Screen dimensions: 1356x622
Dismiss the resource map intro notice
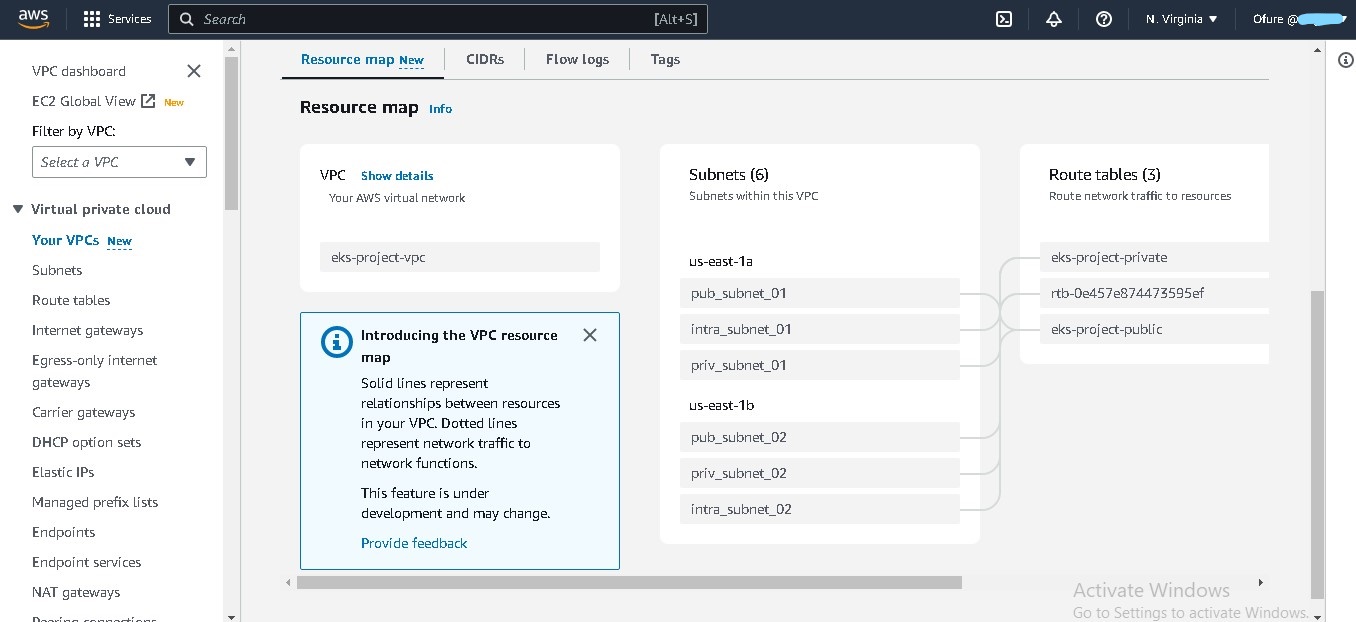pyautogui.click(x=590, y=335)
